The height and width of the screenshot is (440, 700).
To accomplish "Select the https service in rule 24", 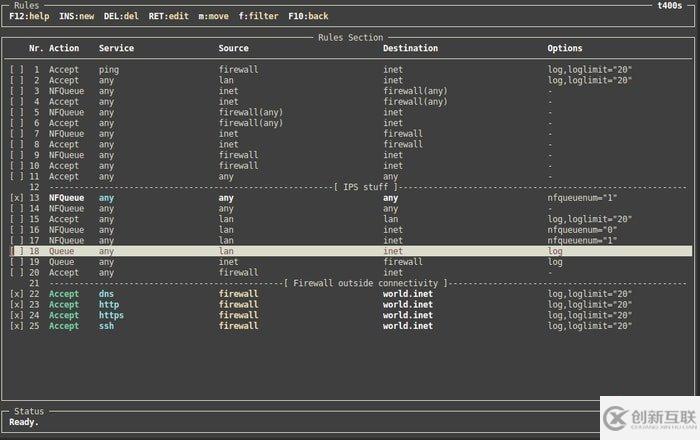I will coord(111,315).
